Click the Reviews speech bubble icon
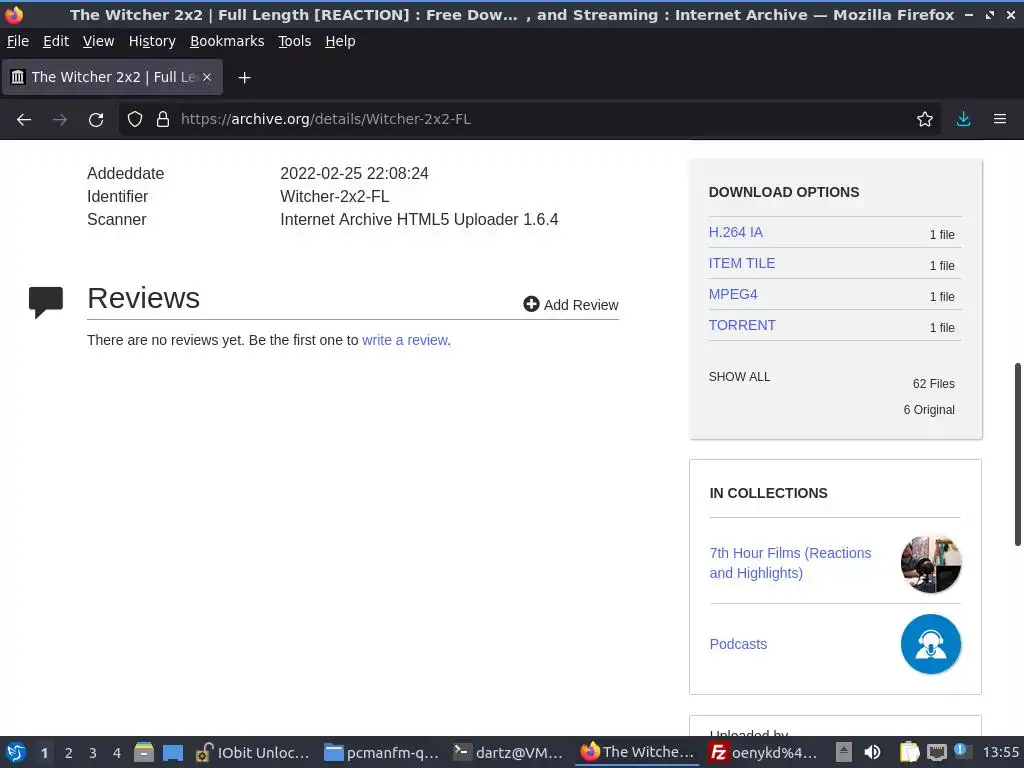 tap(46, 302)
